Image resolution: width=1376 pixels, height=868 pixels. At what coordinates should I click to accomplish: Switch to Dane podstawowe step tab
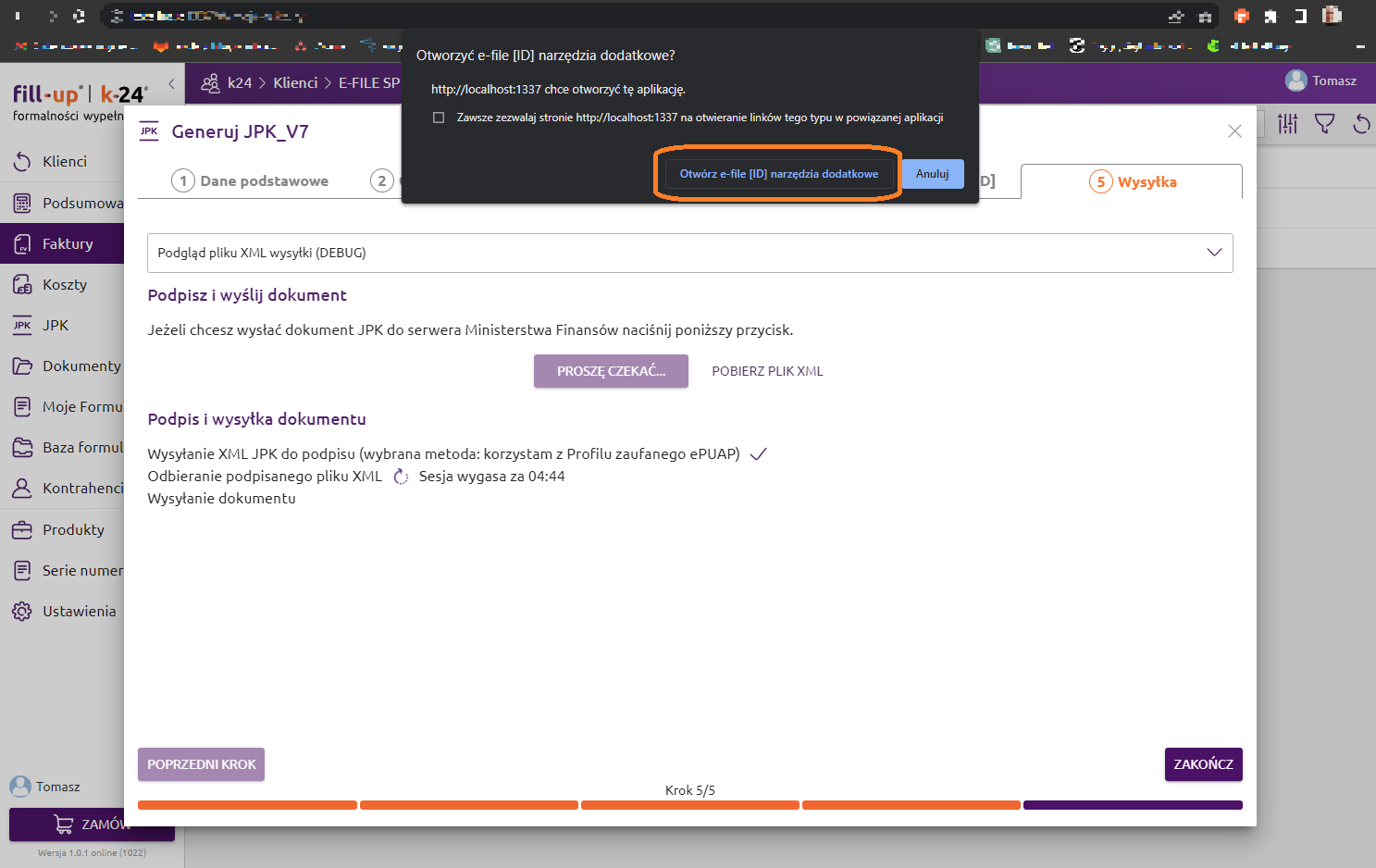click(251, 181)
